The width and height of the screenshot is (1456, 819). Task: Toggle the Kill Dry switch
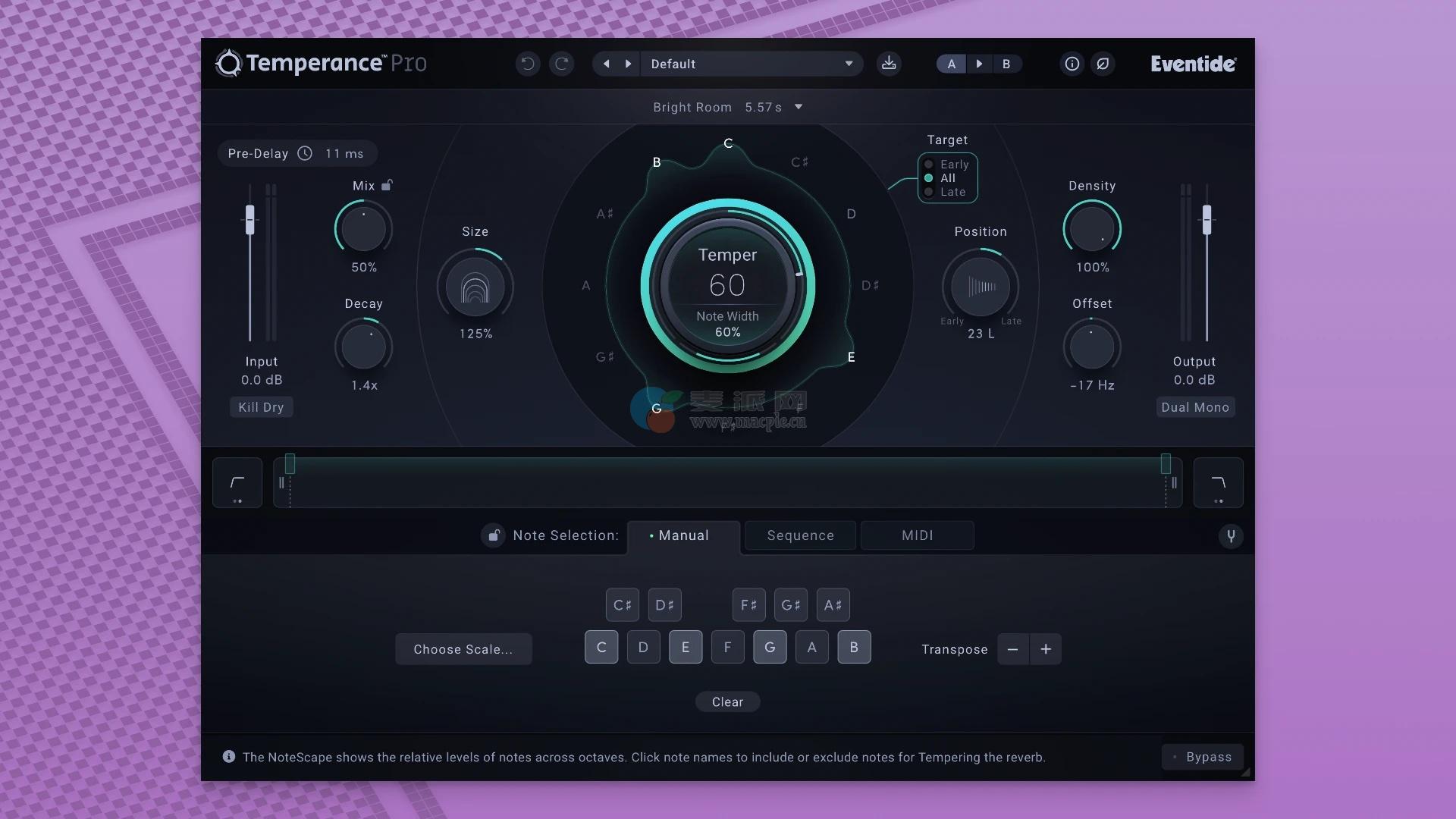coord(261,407)
